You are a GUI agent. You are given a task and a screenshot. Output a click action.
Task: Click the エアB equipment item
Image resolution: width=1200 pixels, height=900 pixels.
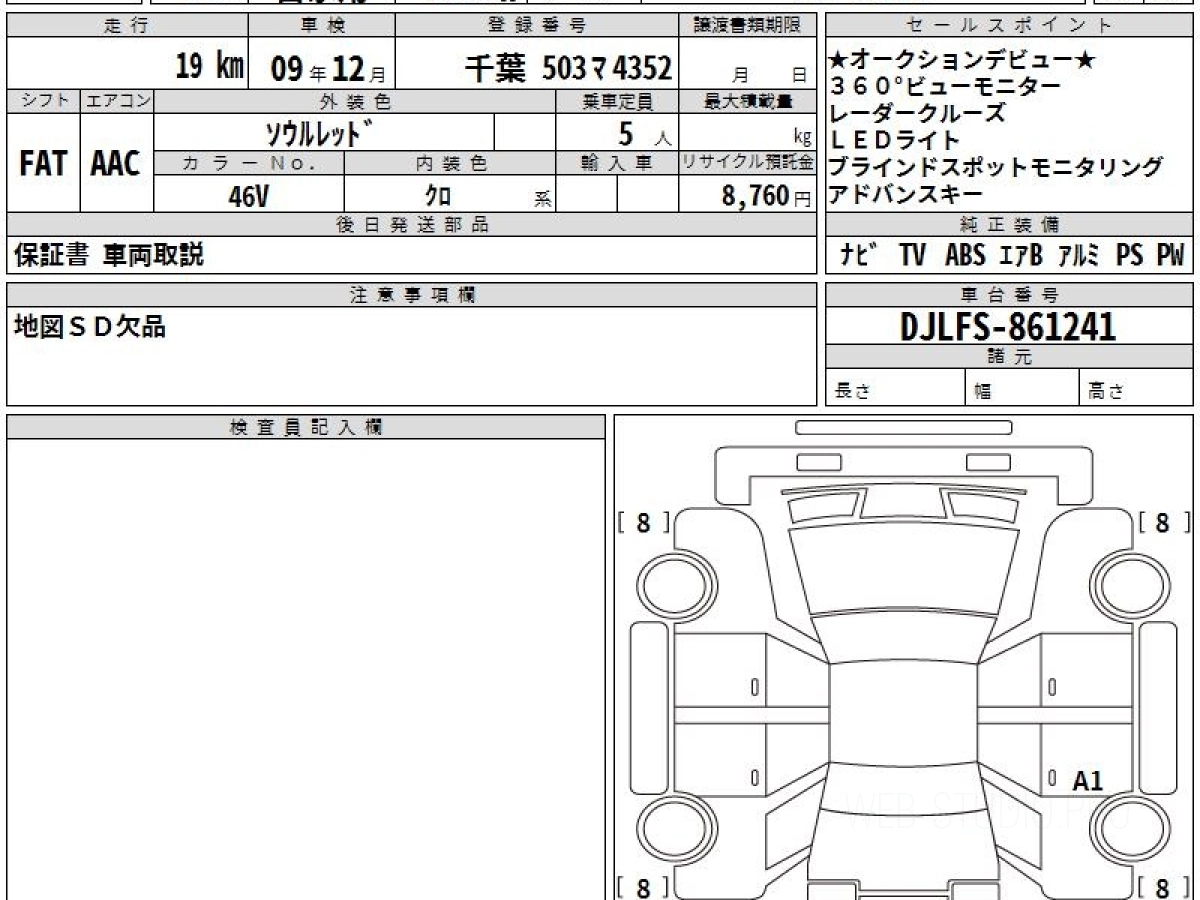tap(1021, 256)
